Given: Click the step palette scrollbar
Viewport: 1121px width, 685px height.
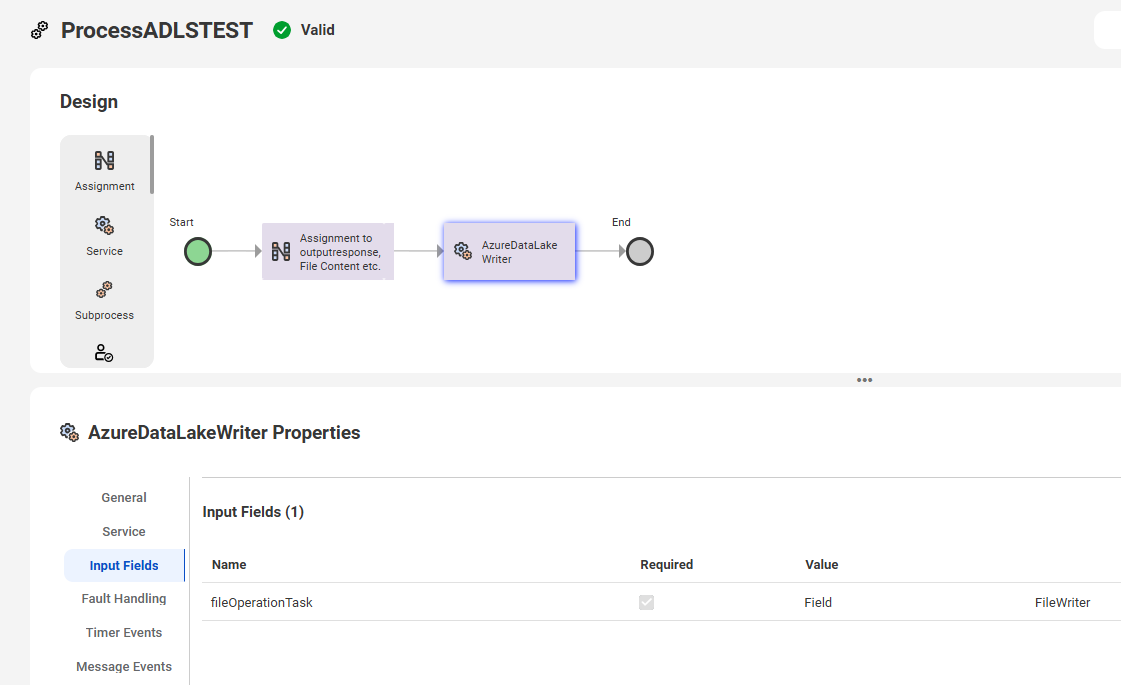Looking at the screenshot, I should 152,164.
